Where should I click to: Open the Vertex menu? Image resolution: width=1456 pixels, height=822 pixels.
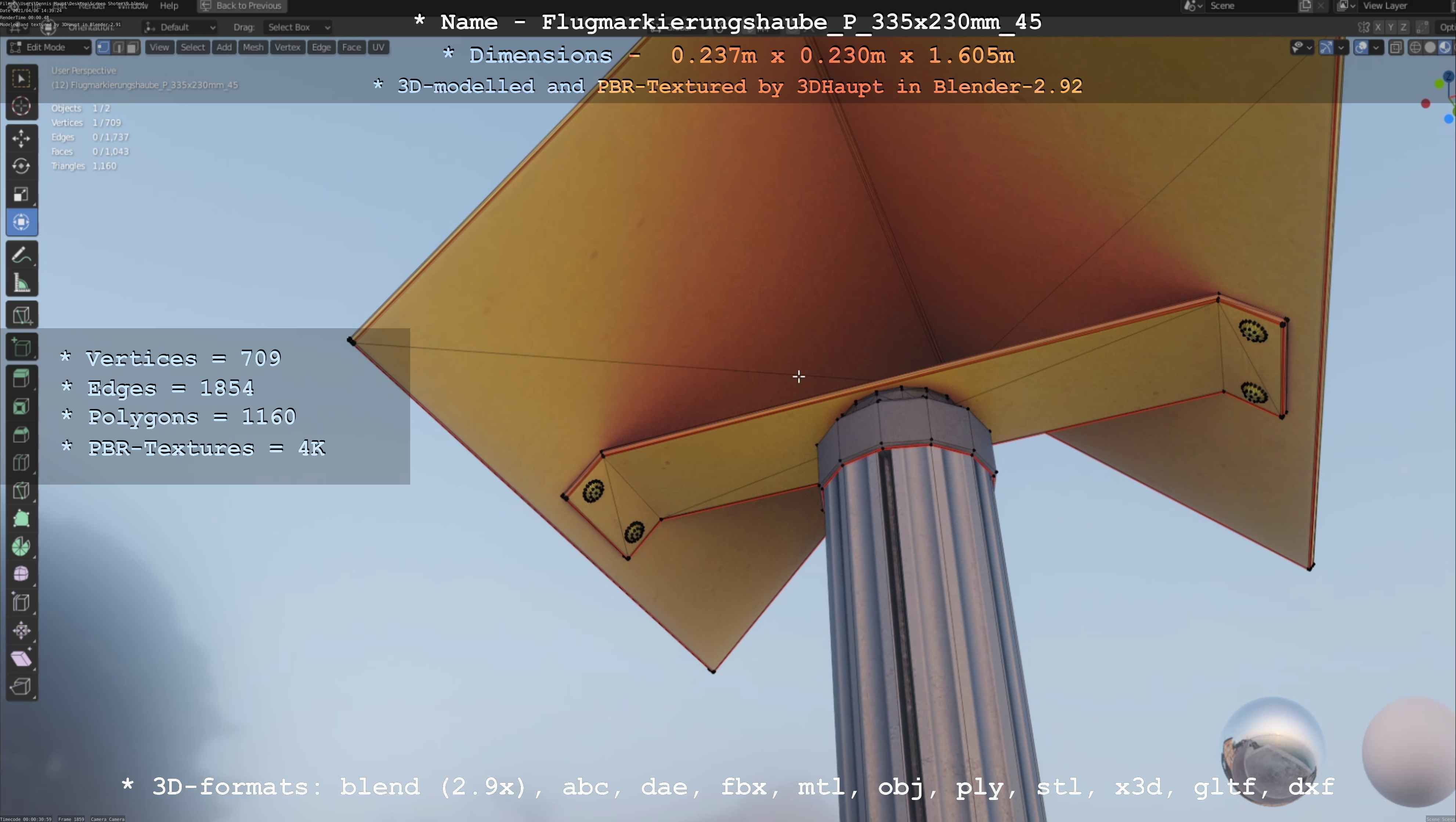tap(288, 47)
